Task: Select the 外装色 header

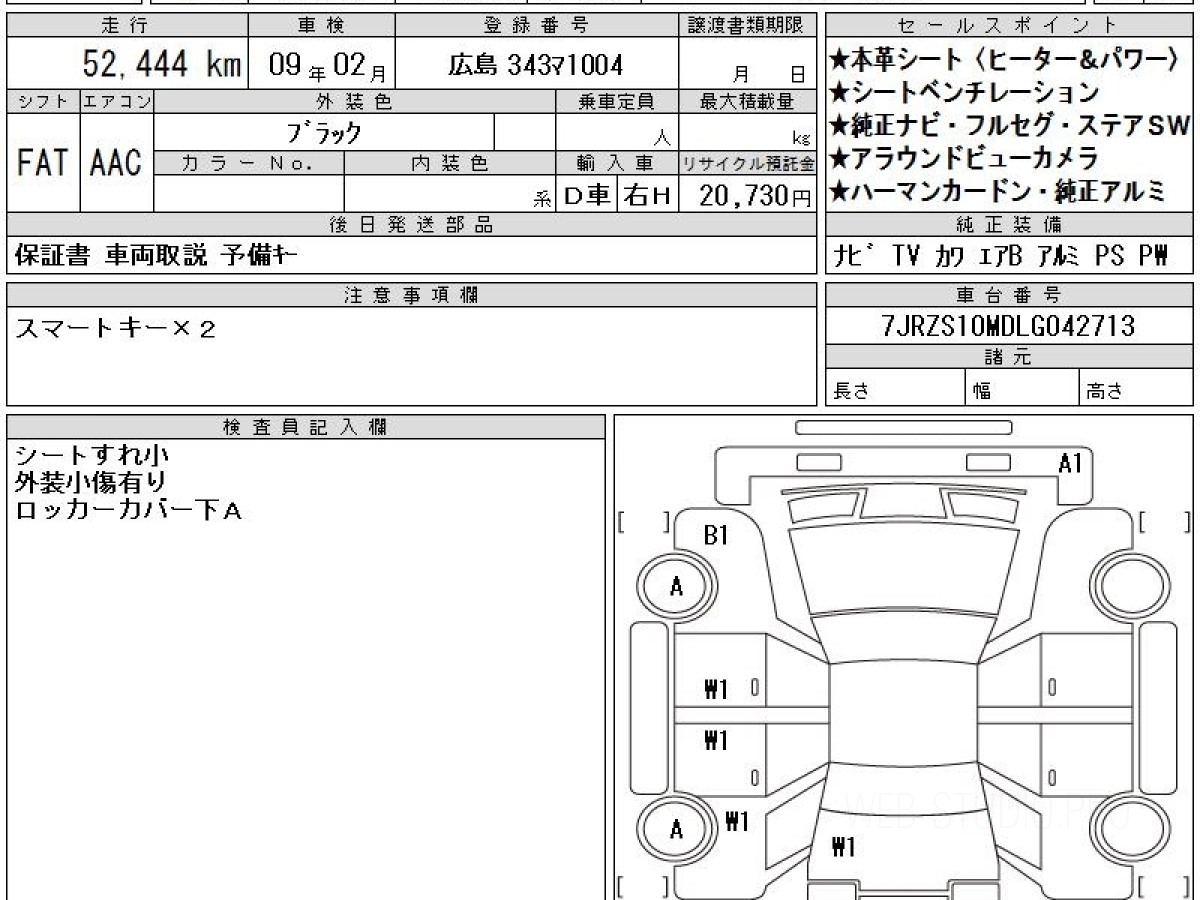Action: point(355,102)
